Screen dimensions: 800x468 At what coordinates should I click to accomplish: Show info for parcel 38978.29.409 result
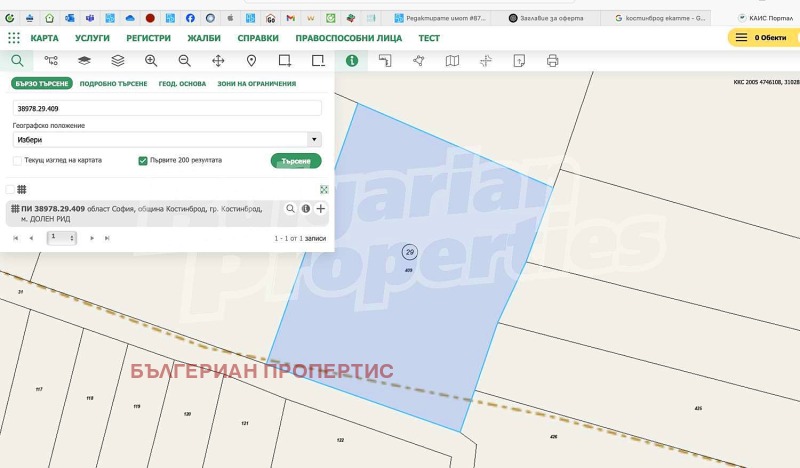point(306,208)
